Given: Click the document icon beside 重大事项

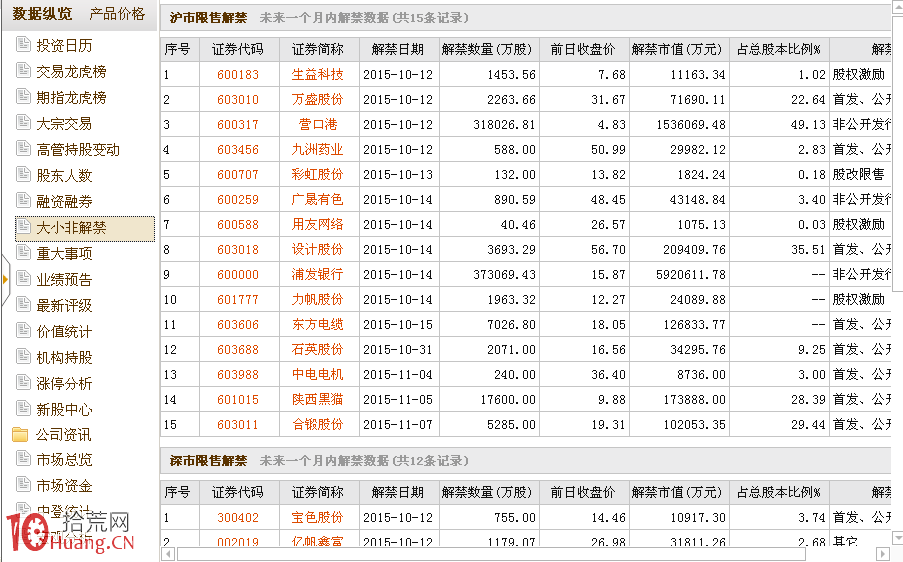Looking at the screenshot, I should tap(23, 252).
